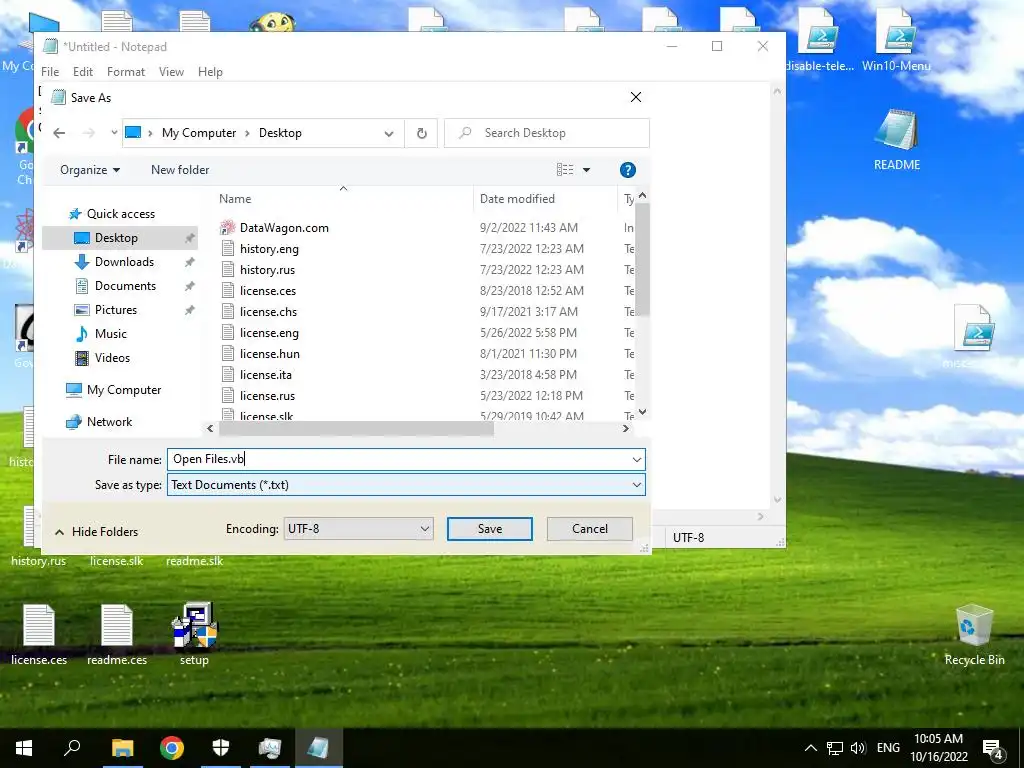
Task: Select the Win10-Menu desktop script icon
Action: pyautogui.click(x=896, y=40)
